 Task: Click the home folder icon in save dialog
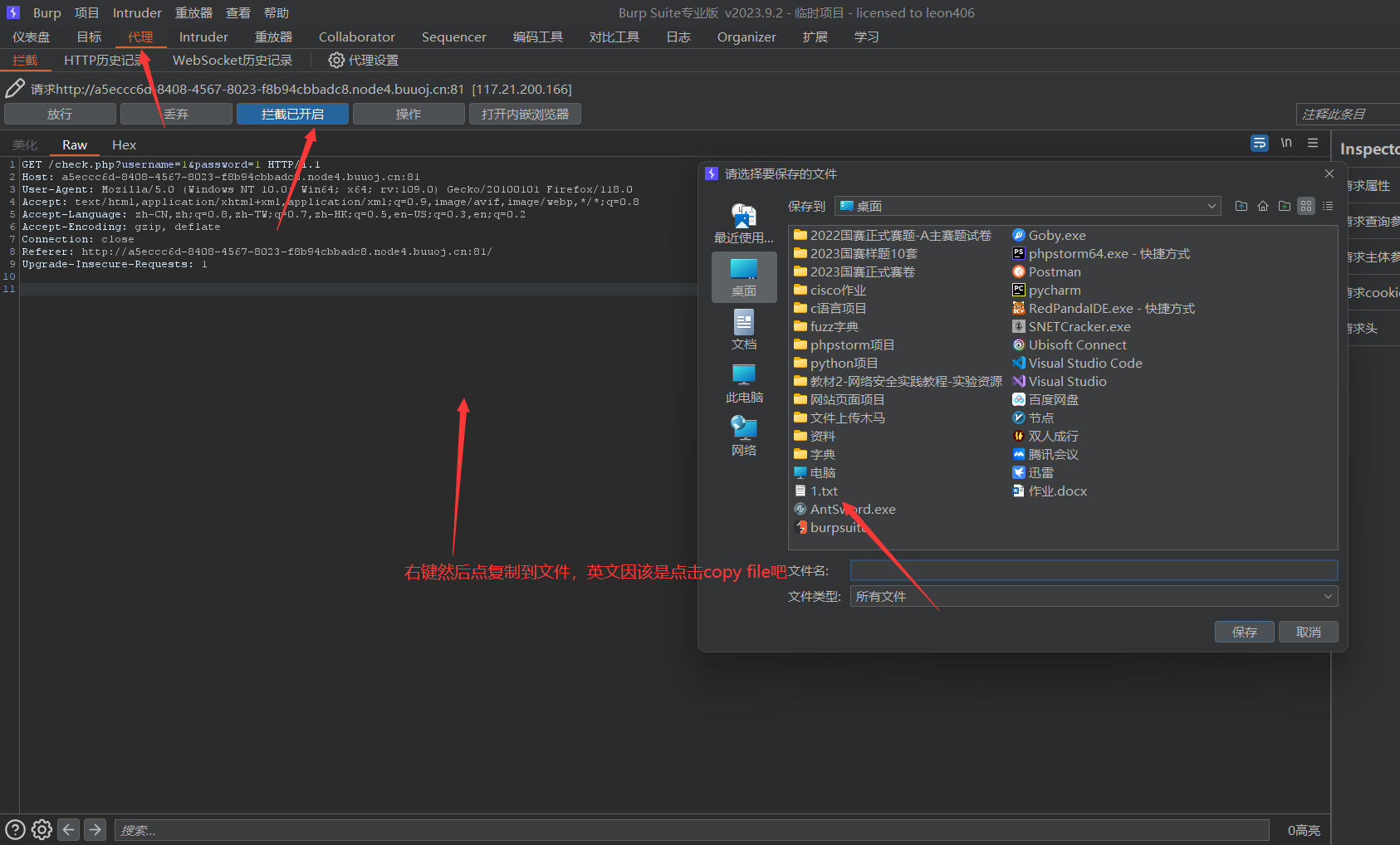click(x=1263, y=206)
